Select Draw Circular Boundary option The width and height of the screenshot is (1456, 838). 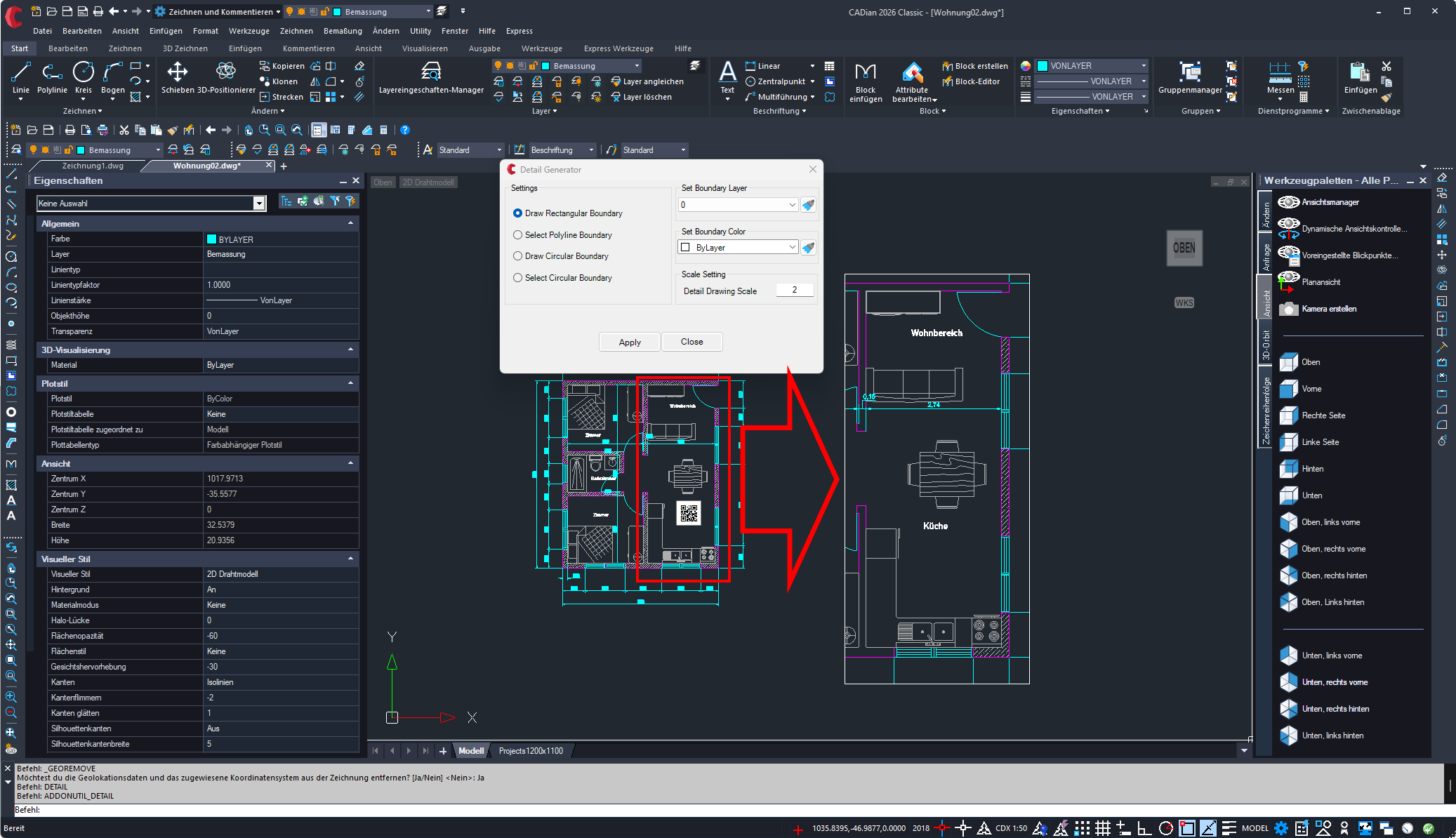tap(517, 256)
